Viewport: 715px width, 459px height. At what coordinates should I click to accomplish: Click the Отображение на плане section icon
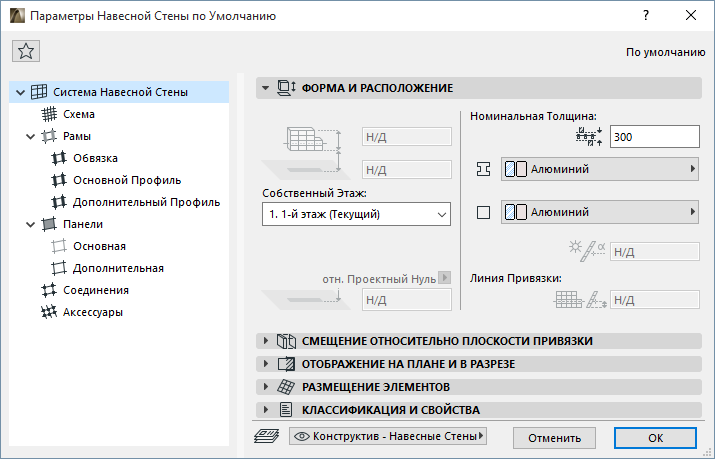pyautogui.click(x=286, y=364)
